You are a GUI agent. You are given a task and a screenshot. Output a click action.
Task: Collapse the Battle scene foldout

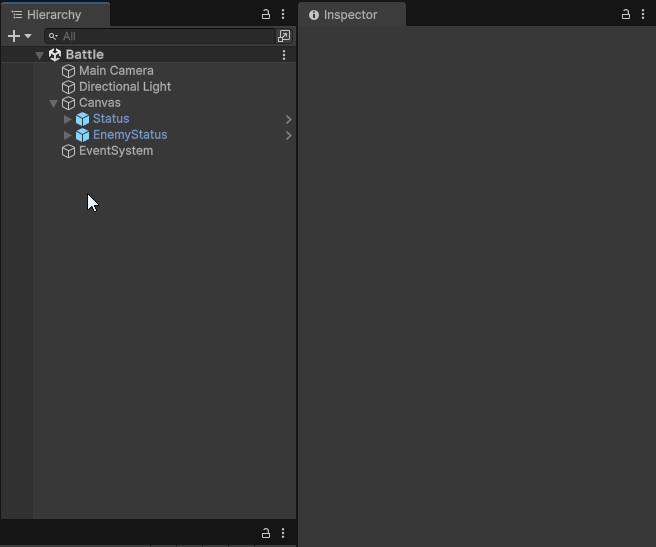point(40,55)
